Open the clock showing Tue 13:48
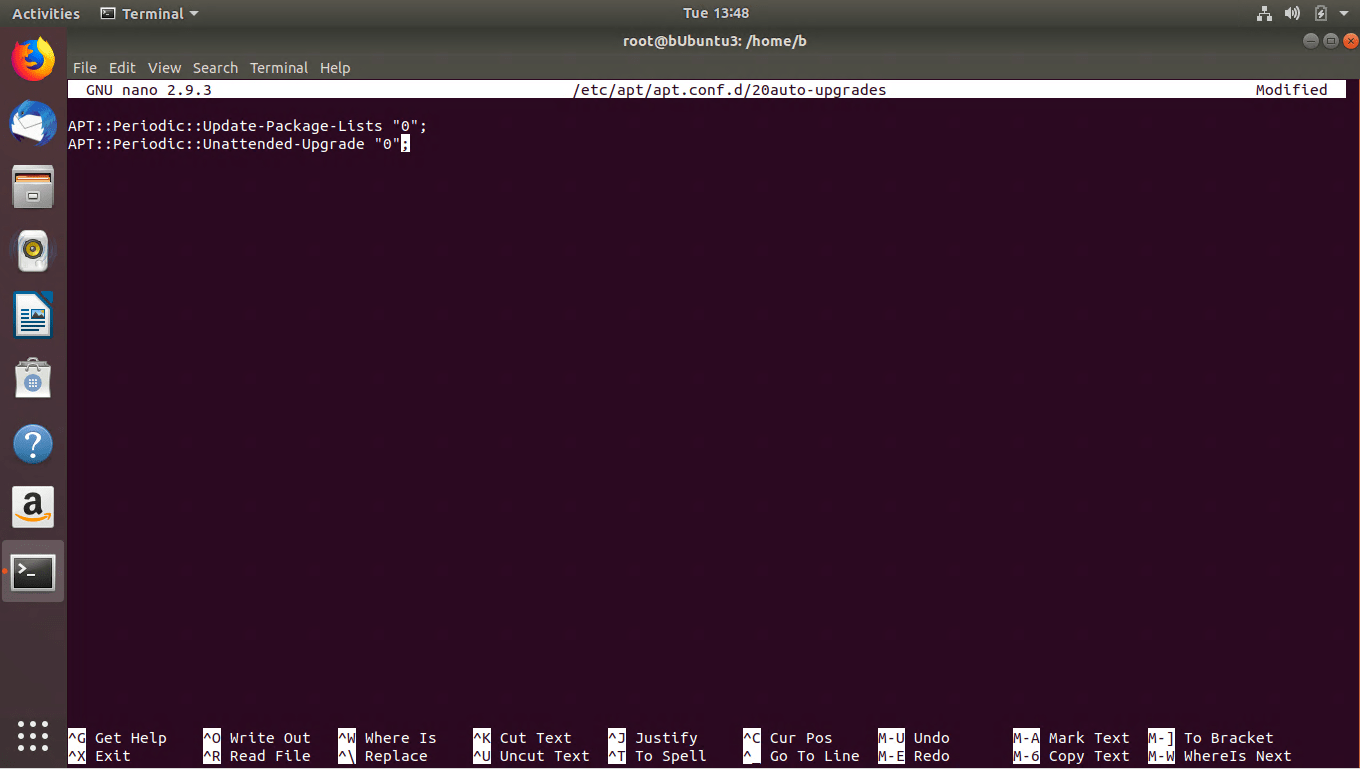The image size is (1360, 769). point(714,13)
